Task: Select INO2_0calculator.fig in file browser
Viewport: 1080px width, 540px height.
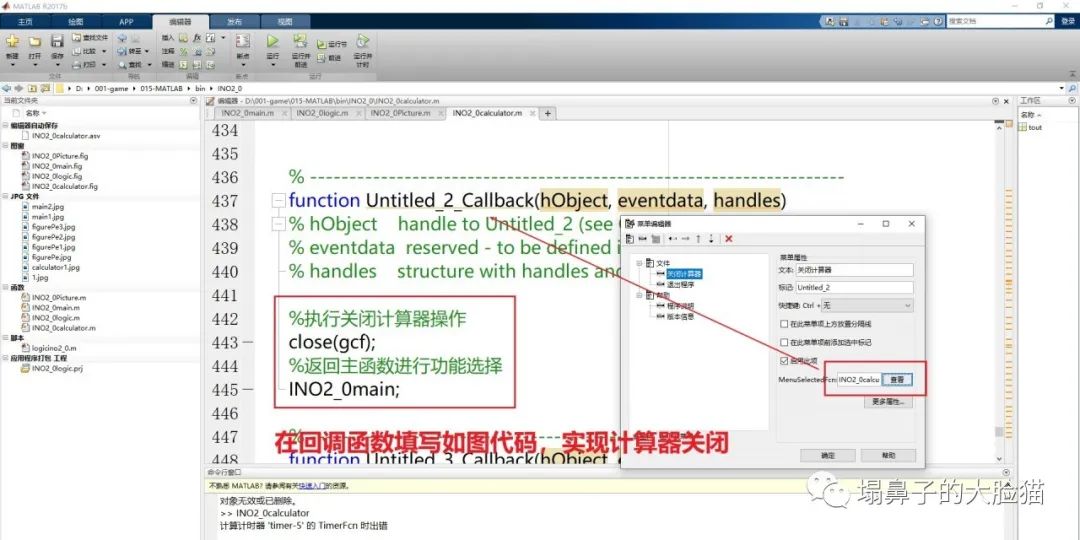Action: pyautogui.click(x=65, y=186)
